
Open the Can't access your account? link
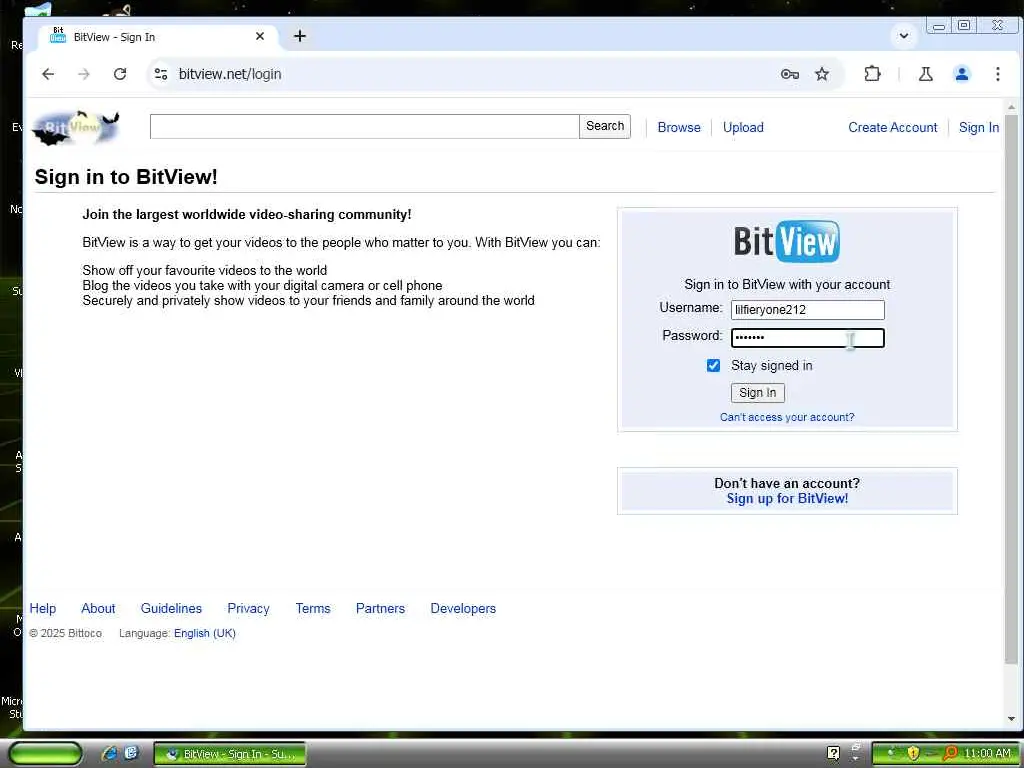click(x=787, y=417)
